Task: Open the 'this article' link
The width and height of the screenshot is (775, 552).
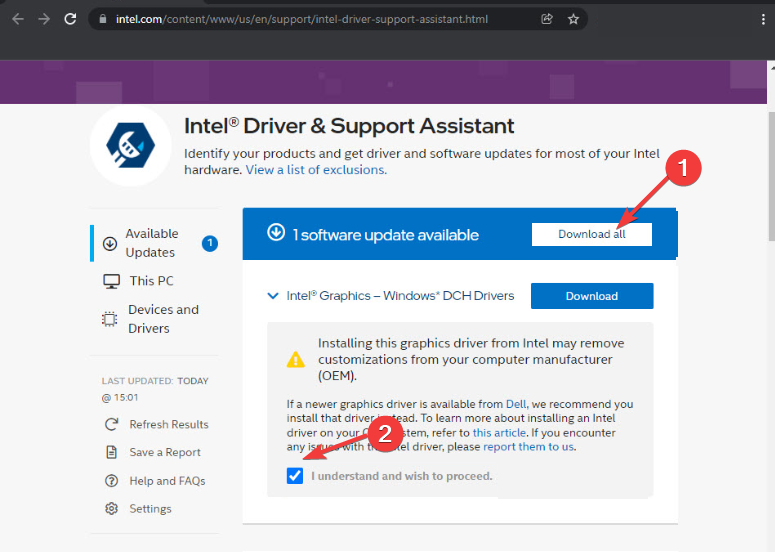Action: (499, 432)
